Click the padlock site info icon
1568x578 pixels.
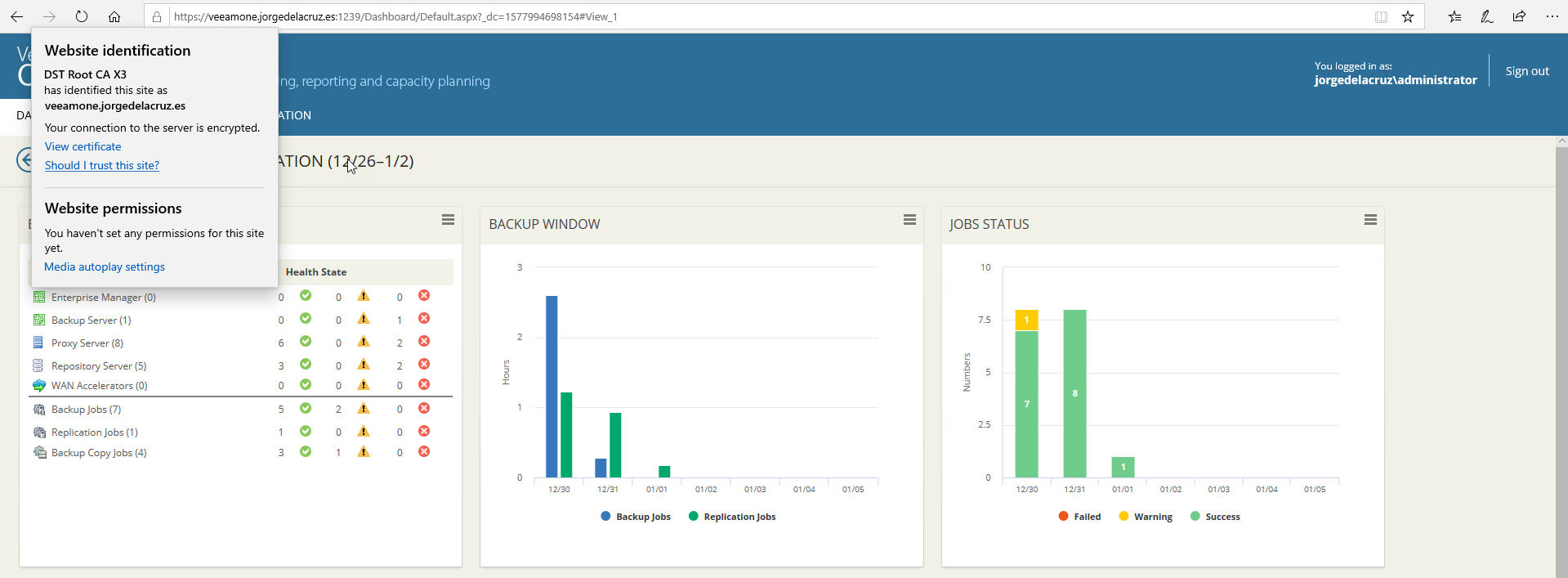point(157,16)
